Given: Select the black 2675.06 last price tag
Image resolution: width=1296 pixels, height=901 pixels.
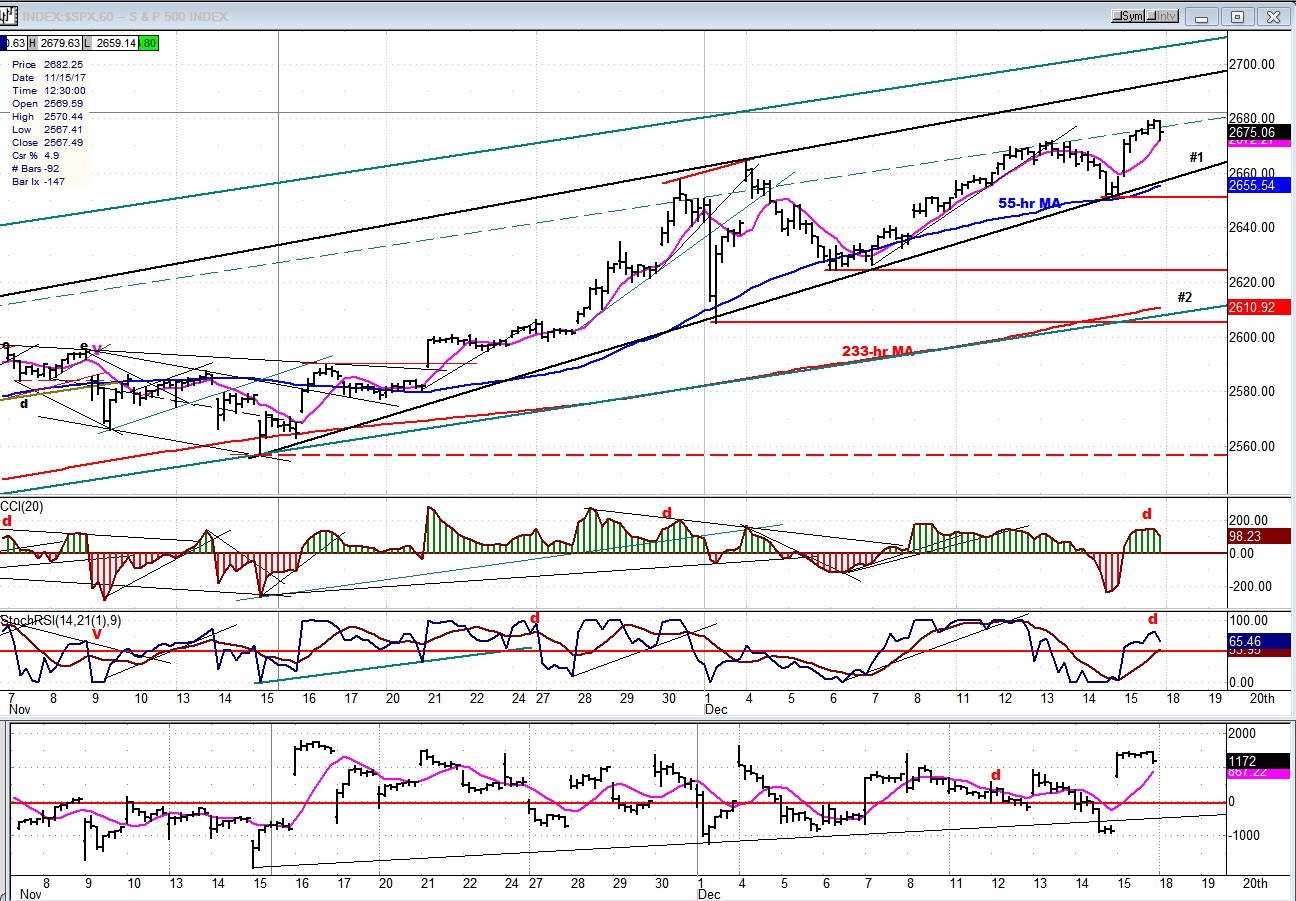Looking at the screenshot, I should [1259, 131].
